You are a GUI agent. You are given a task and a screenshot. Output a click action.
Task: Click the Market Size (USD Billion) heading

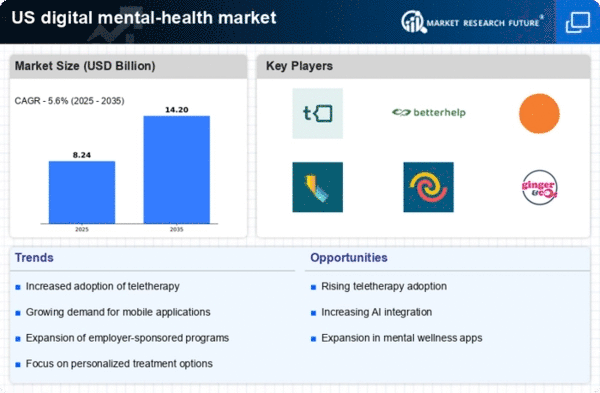coord(85,66)
